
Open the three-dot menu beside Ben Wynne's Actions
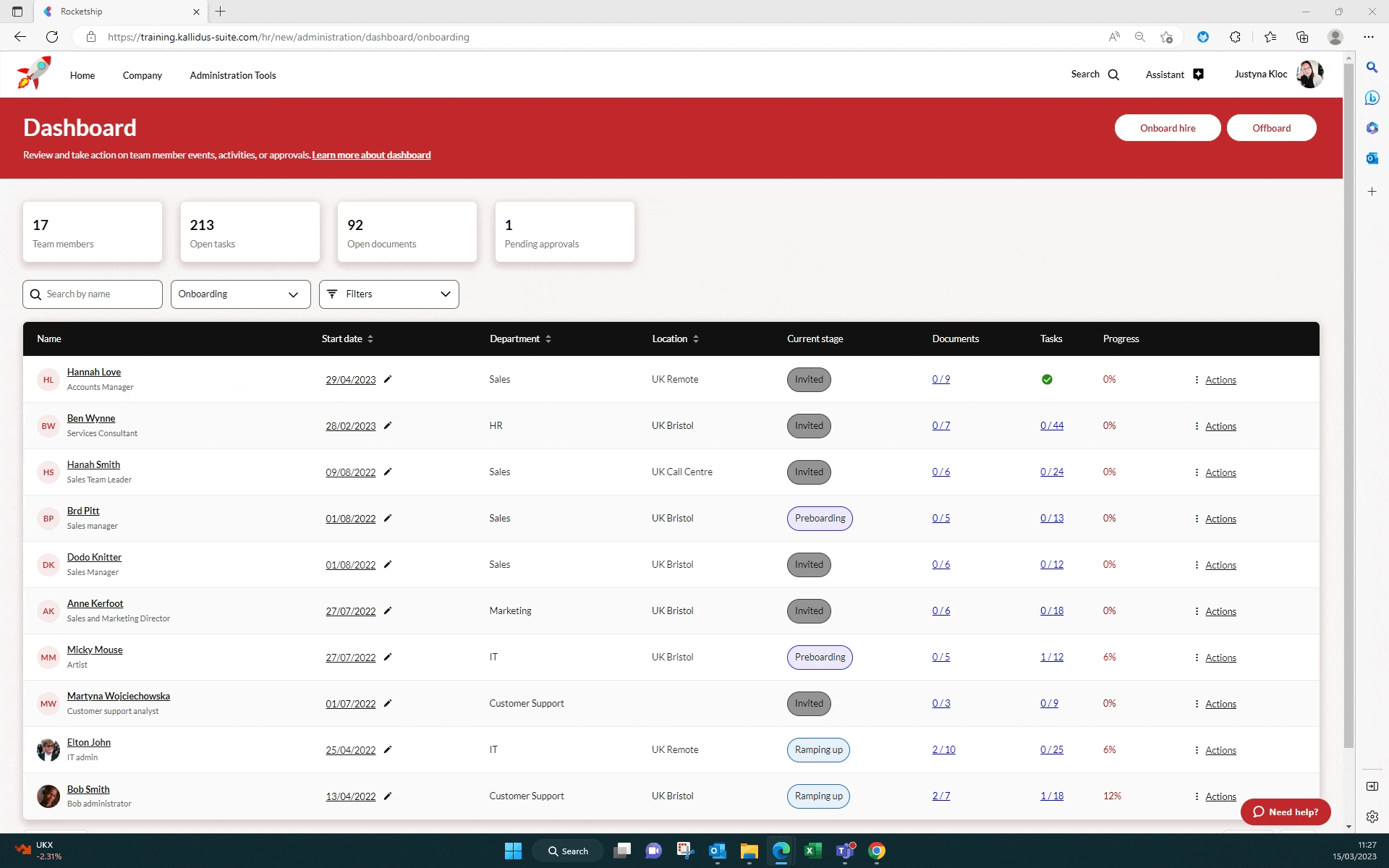point(1196,426)
